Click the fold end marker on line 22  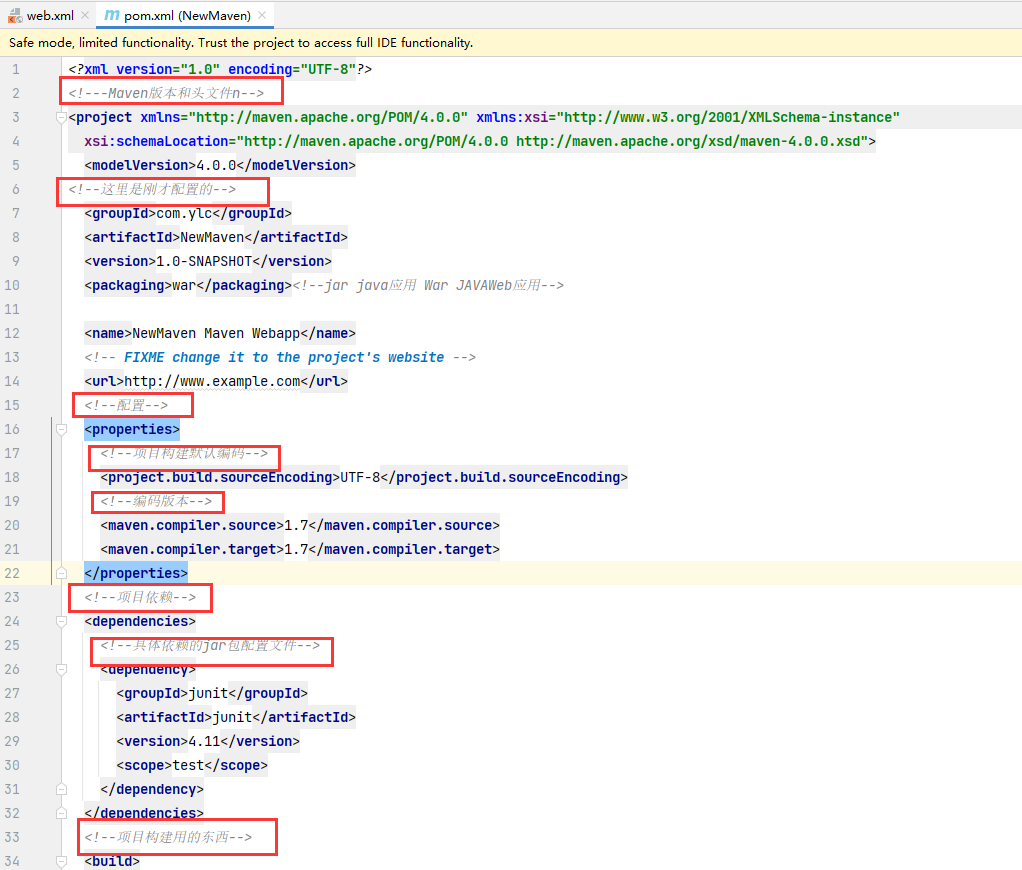[61, 573]
